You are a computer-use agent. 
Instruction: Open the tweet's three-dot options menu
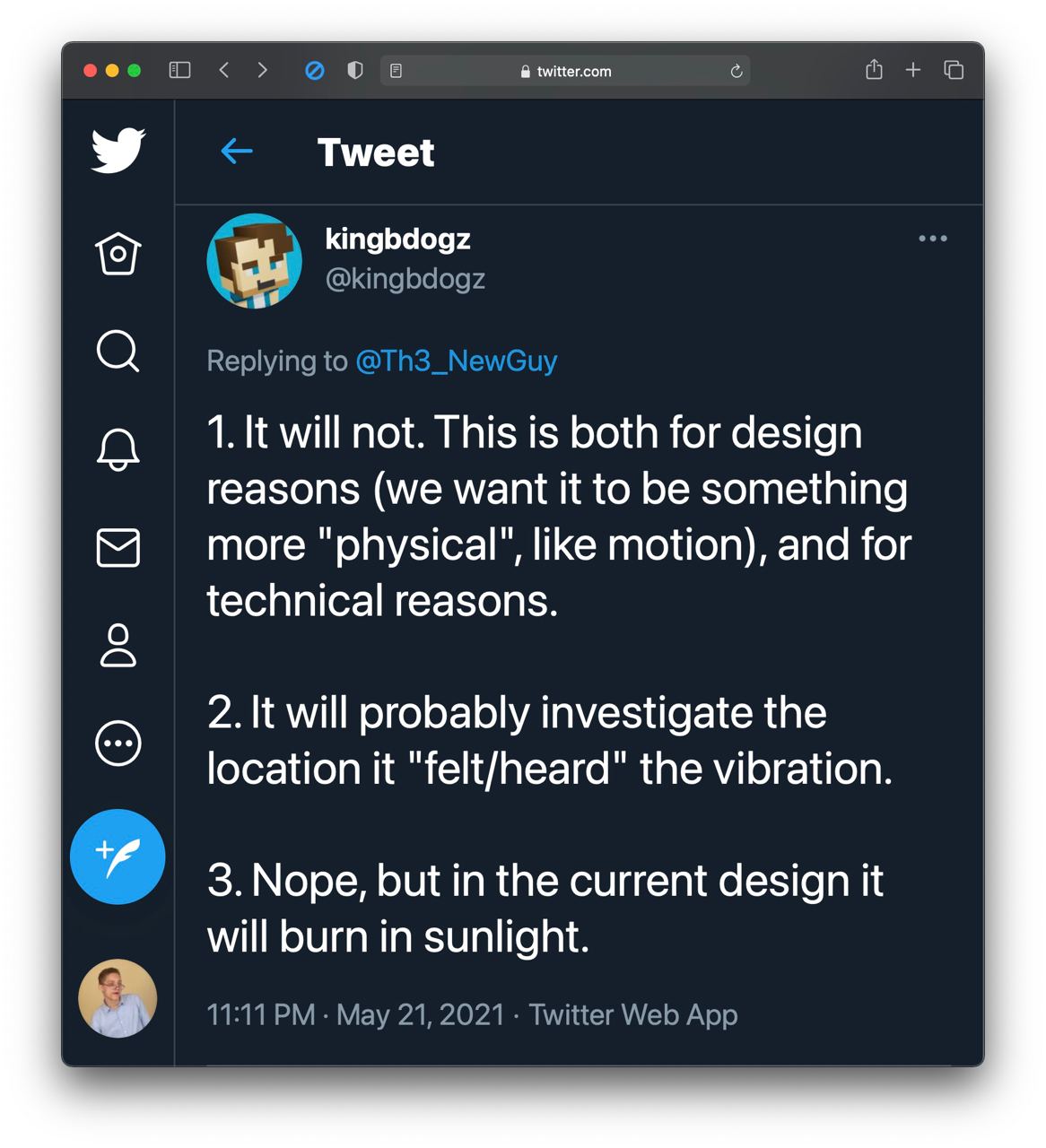(933, 239)
